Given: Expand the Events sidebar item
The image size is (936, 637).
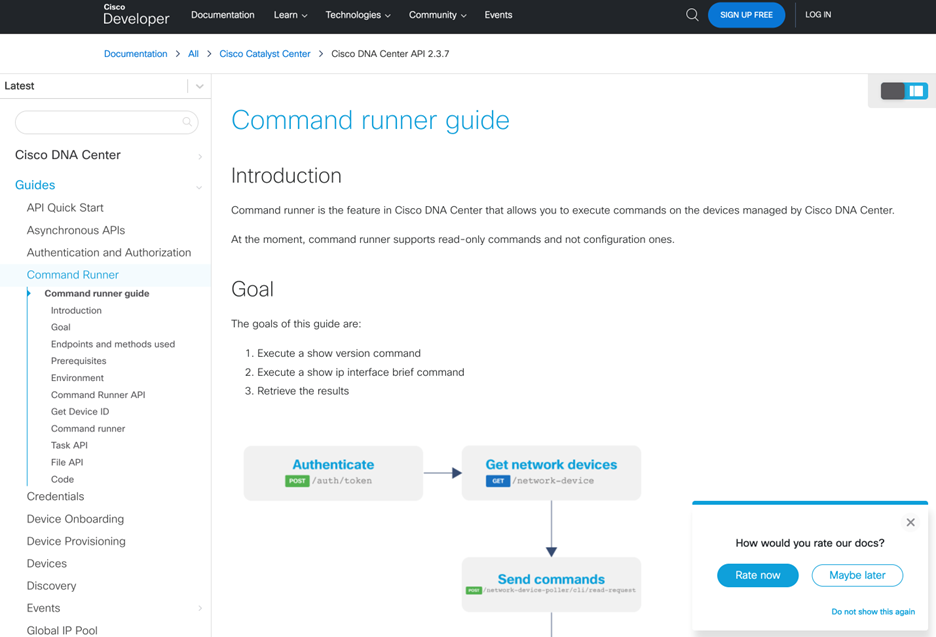Looking at the screenshot, I should coord(199,608).
